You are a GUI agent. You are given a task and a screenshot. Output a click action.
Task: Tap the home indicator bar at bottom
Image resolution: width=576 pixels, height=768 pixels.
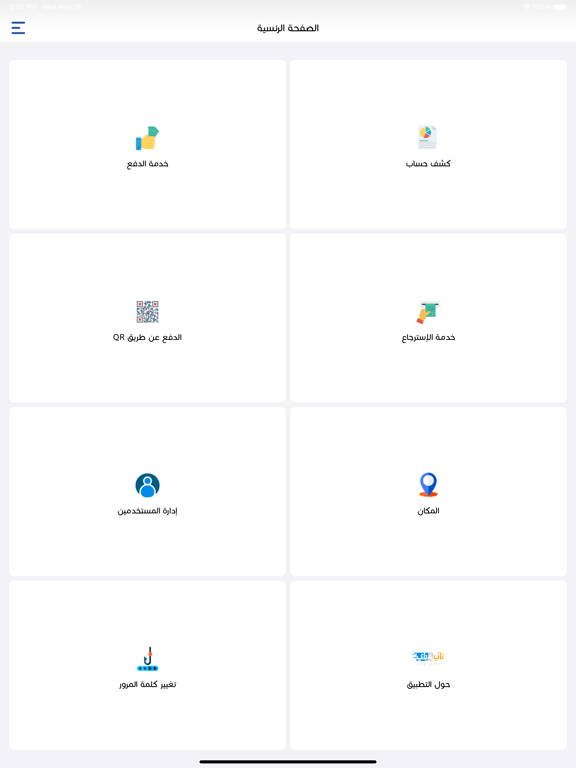click(x=288, y=762)
